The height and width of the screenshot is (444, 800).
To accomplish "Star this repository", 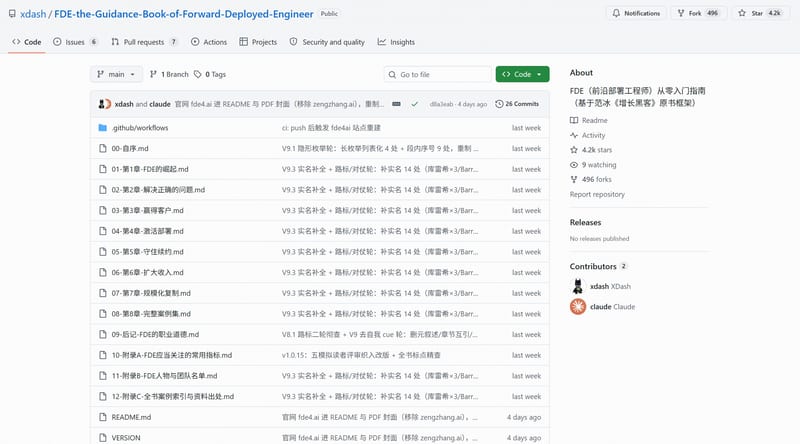I will 759,13.
